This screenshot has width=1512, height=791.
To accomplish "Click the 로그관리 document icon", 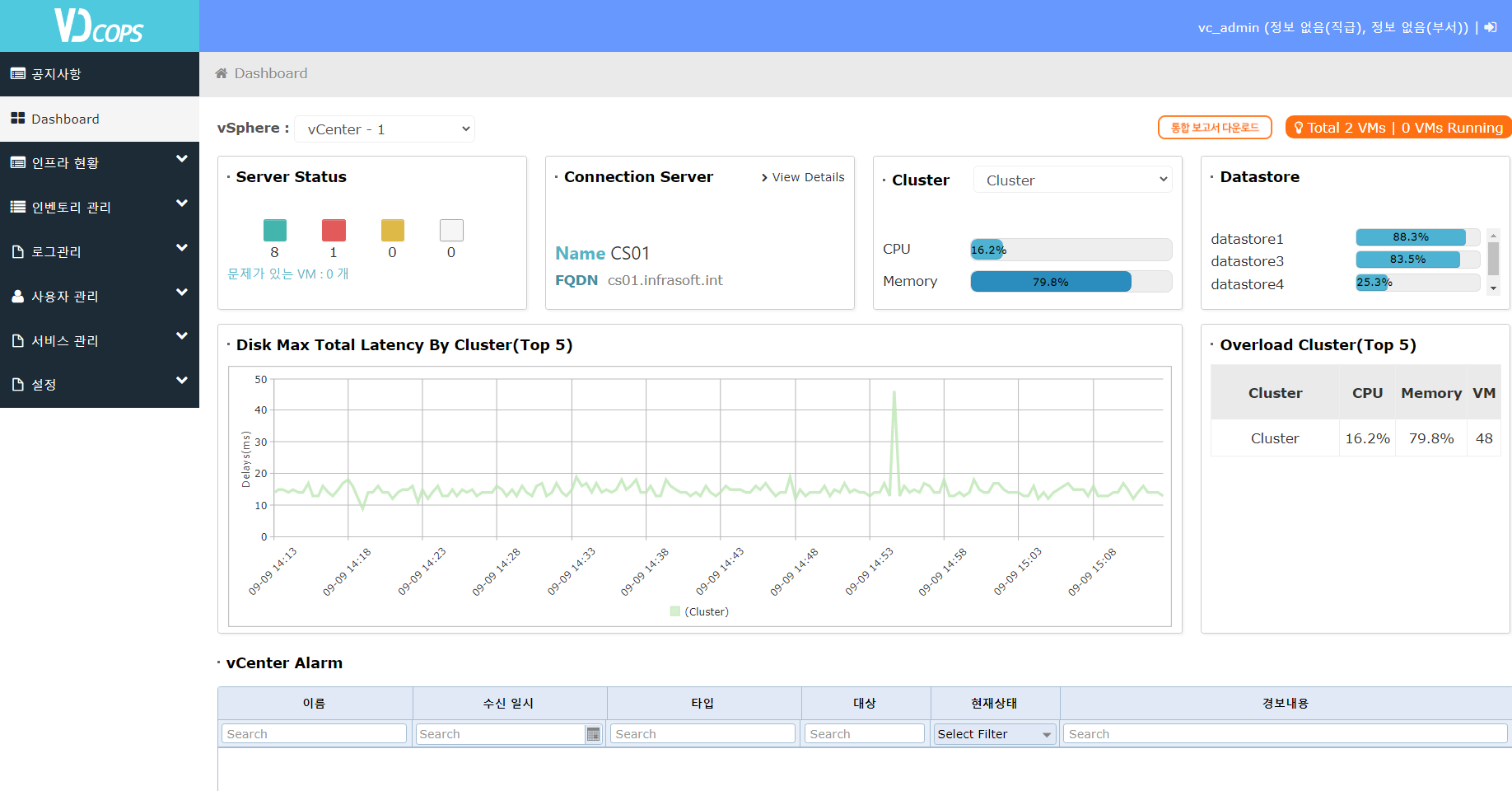I will pos(18,251).
